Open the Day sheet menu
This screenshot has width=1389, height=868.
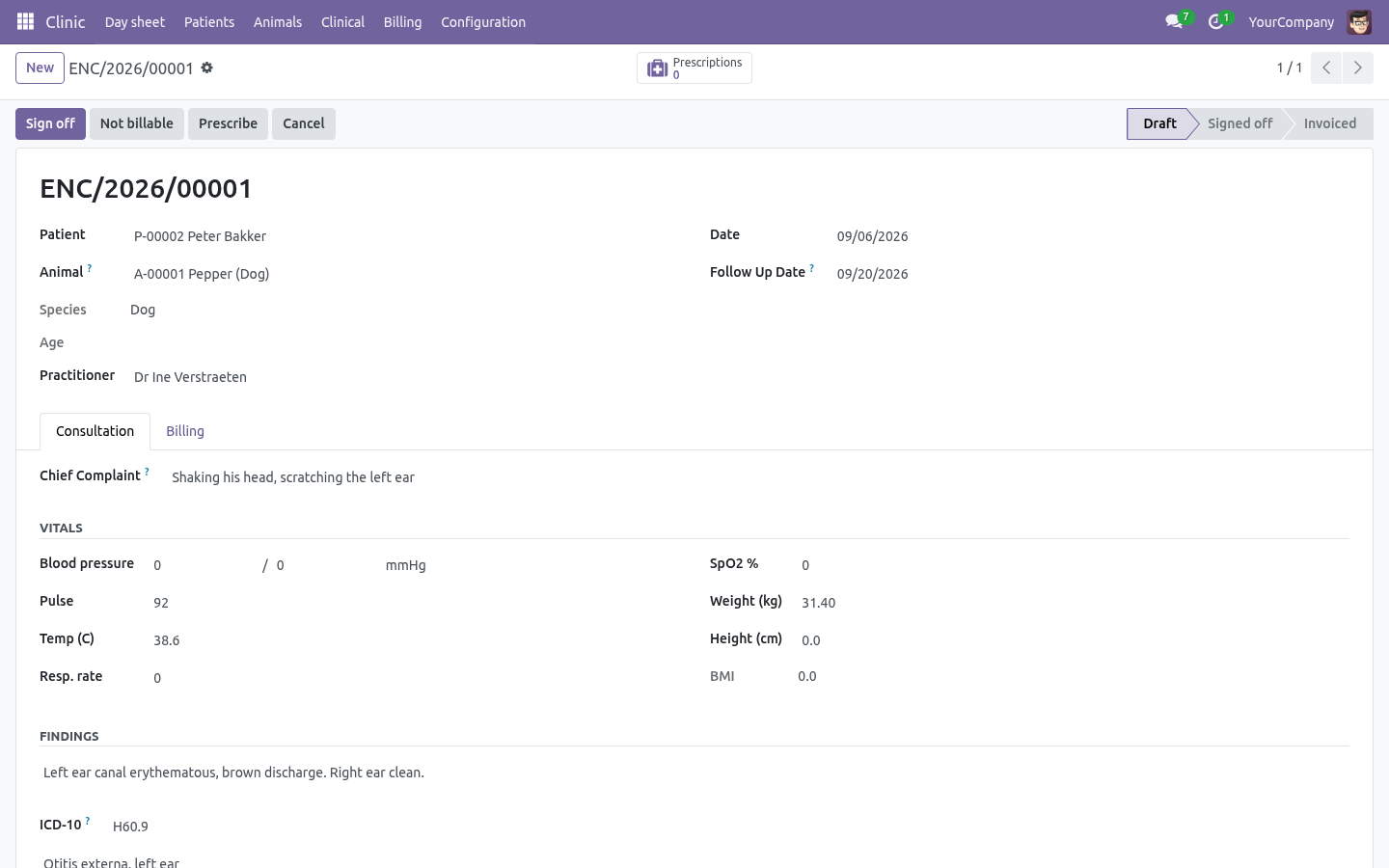pyautogui.click(x=135, y=21)
